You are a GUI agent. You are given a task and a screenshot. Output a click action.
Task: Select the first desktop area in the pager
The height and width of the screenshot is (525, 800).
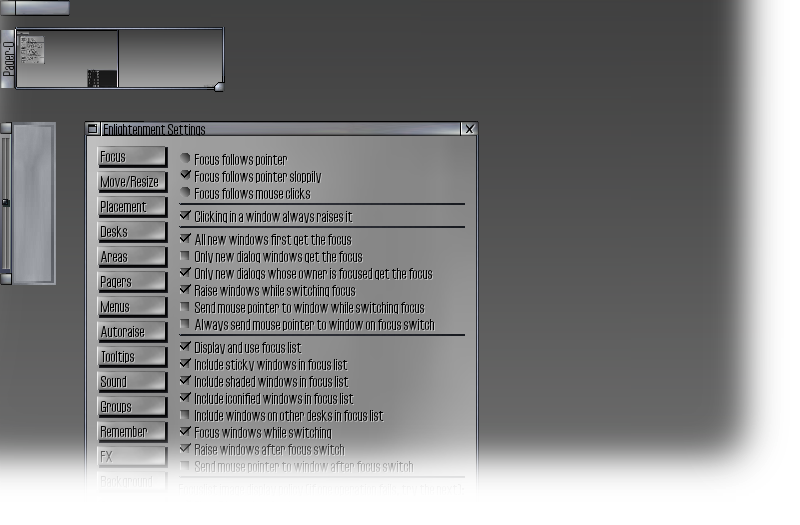coord(67,58)
